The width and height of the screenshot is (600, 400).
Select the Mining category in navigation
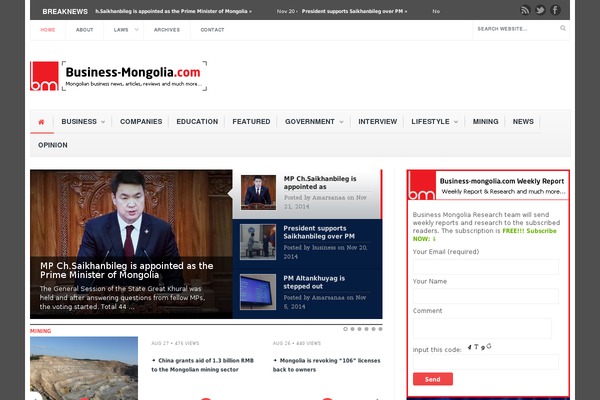tap(485, 122)
